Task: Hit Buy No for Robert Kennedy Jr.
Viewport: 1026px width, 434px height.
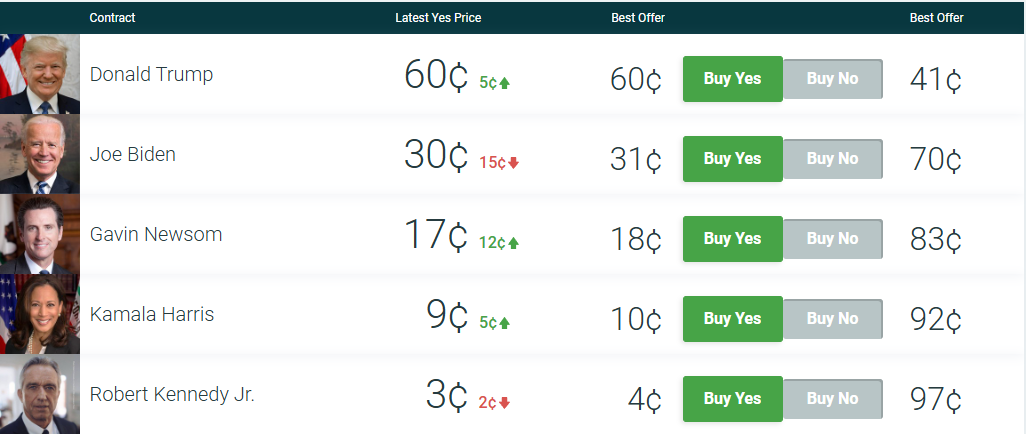Action: click(x=832, y=399)
